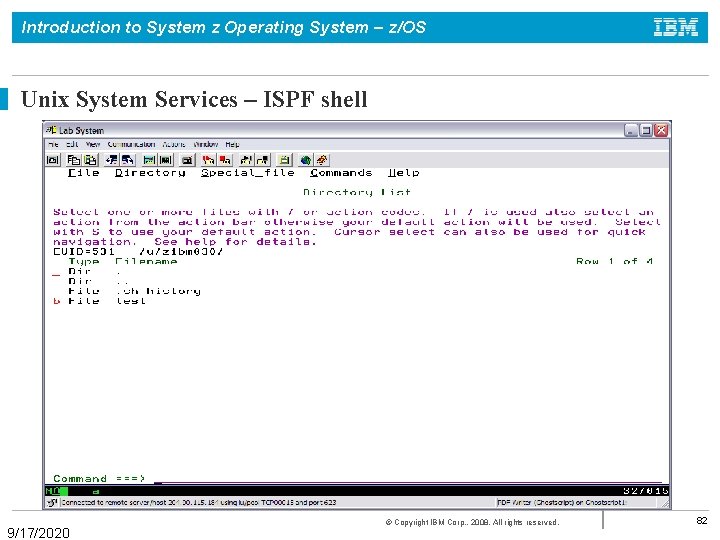Click the first red macro record icon
This screenshot has height=540, width=720.
pyautogui.click(x=208, y=160)
